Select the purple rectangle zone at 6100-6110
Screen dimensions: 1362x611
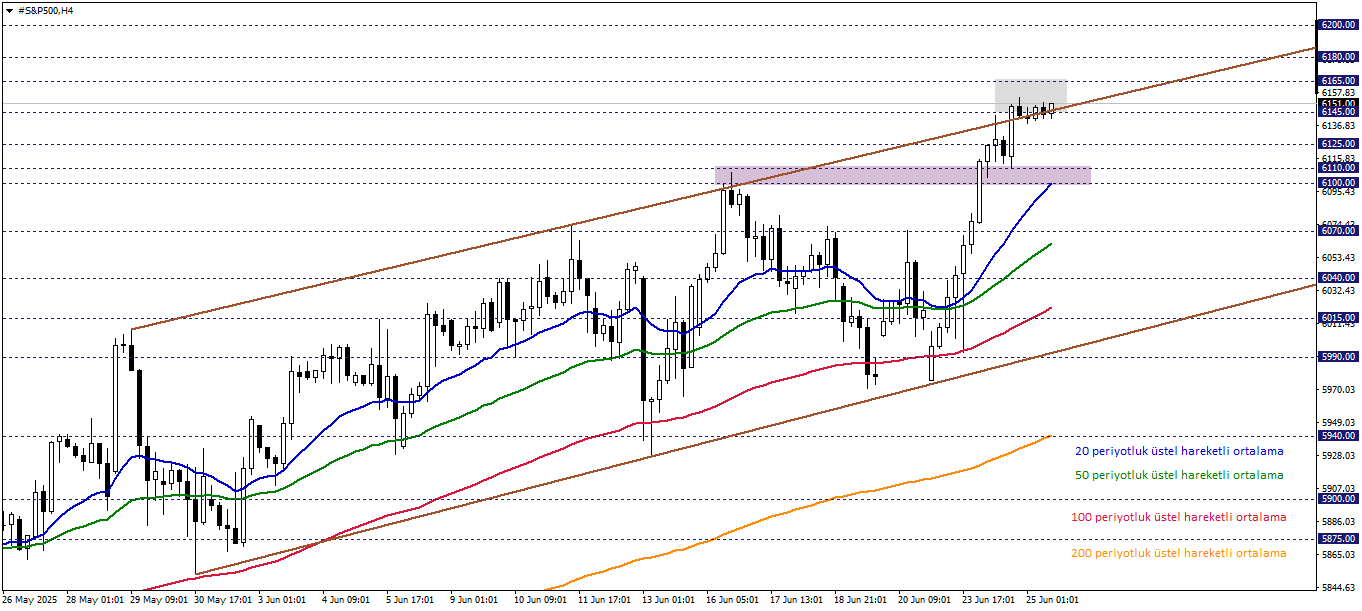pos(903,175)
